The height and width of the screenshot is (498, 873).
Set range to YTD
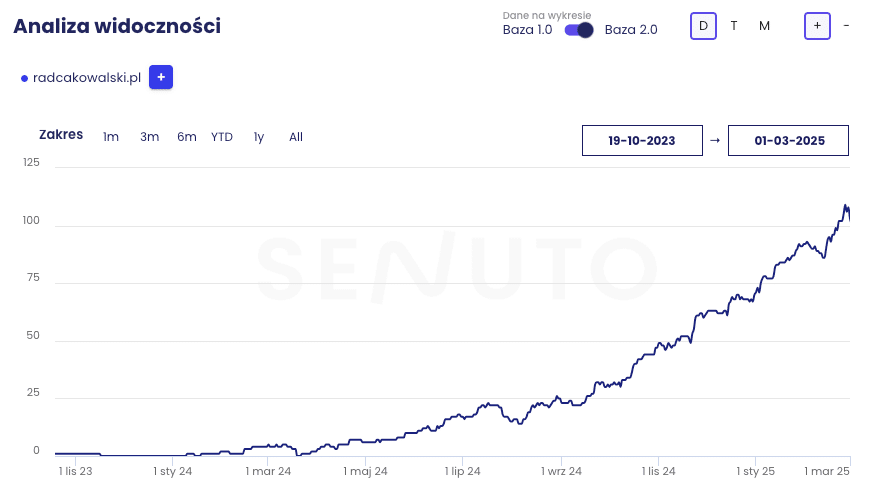(x=222, y=137)
